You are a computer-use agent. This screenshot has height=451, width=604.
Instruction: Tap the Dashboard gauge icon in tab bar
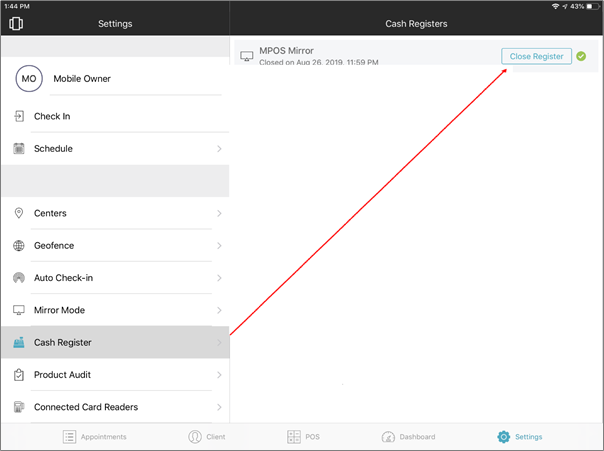tap(388, 437)
